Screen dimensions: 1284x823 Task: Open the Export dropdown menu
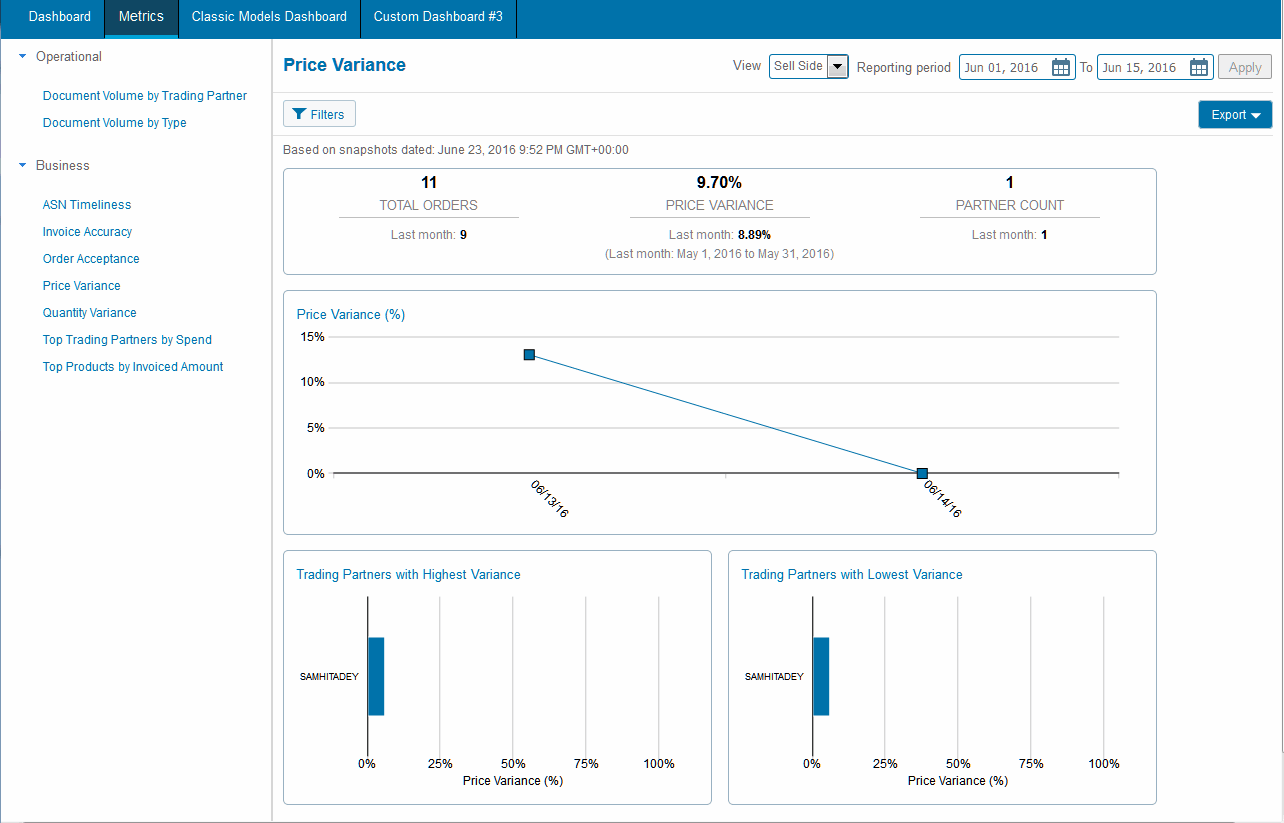tap(1235, 115)
